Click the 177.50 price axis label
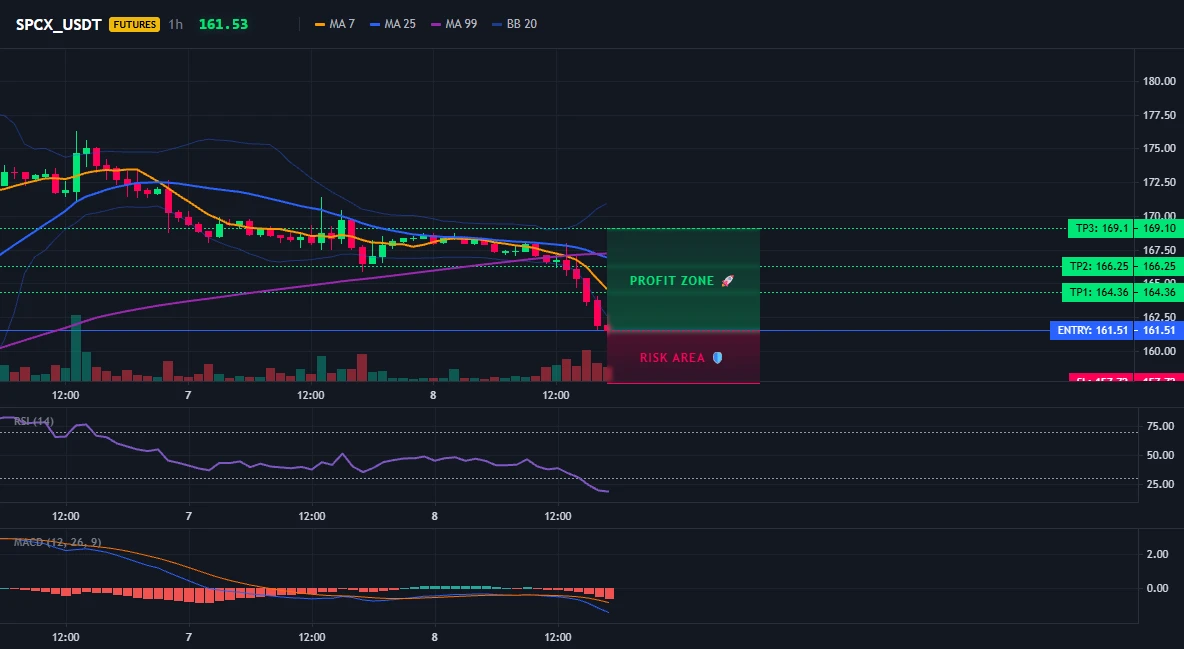The width and height of the screenshot is (1184, 649). click(x=1159, y=116)
